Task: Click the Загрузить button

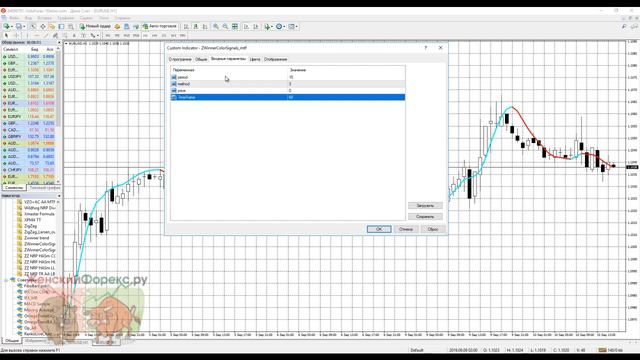Action: pos(425,205)
